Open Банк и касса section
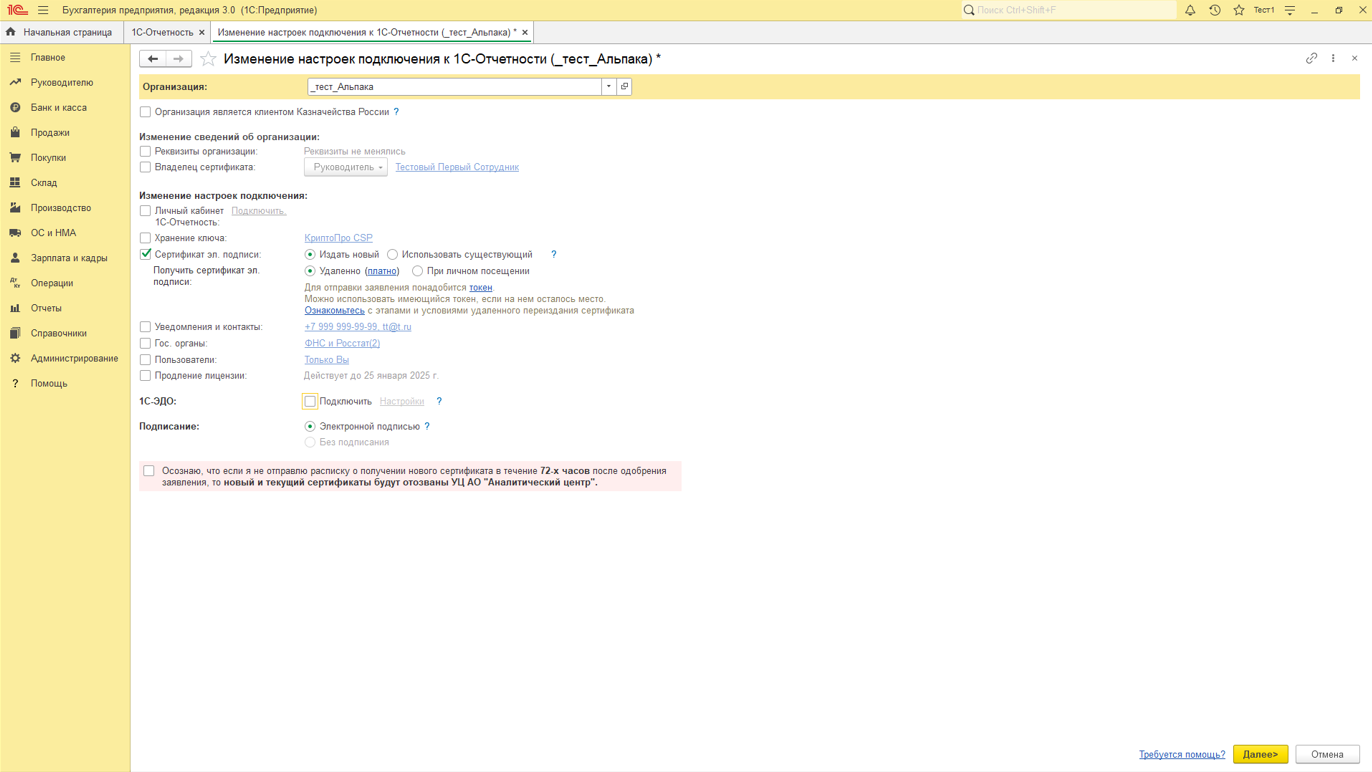Screen dimensions: 1372x772 coord(65,108)
